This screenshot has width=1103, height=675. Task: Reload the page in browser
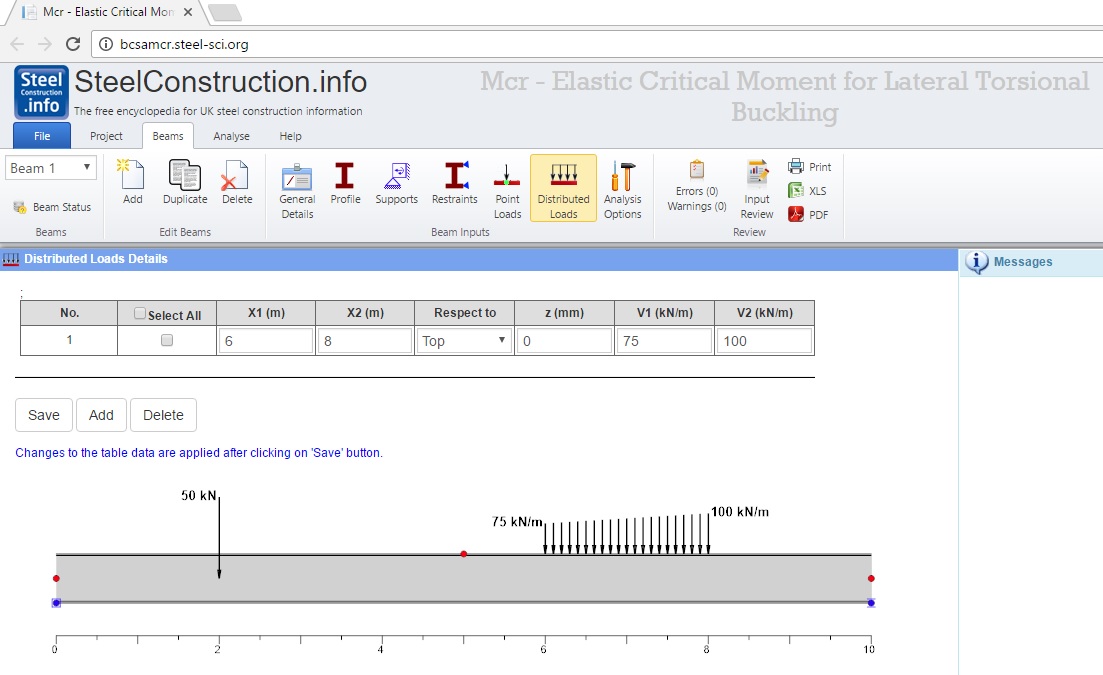coord(73,44)
